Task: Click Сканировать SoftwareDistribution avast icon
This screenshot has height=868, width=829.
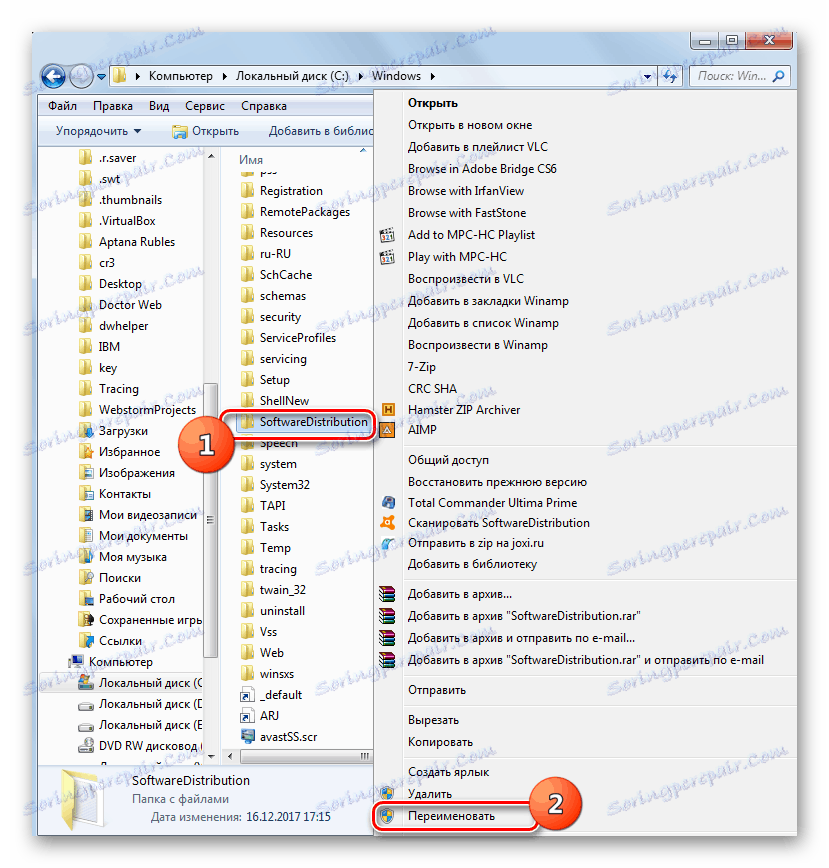Action: (388, 522)
